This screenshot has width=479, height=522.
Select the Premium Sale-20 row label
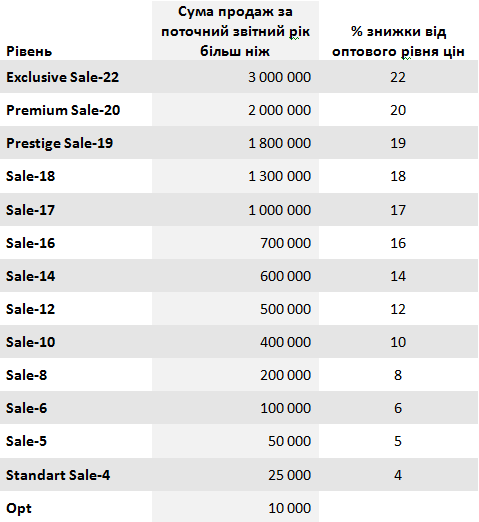pyautogui.click(x=76, y=110)
